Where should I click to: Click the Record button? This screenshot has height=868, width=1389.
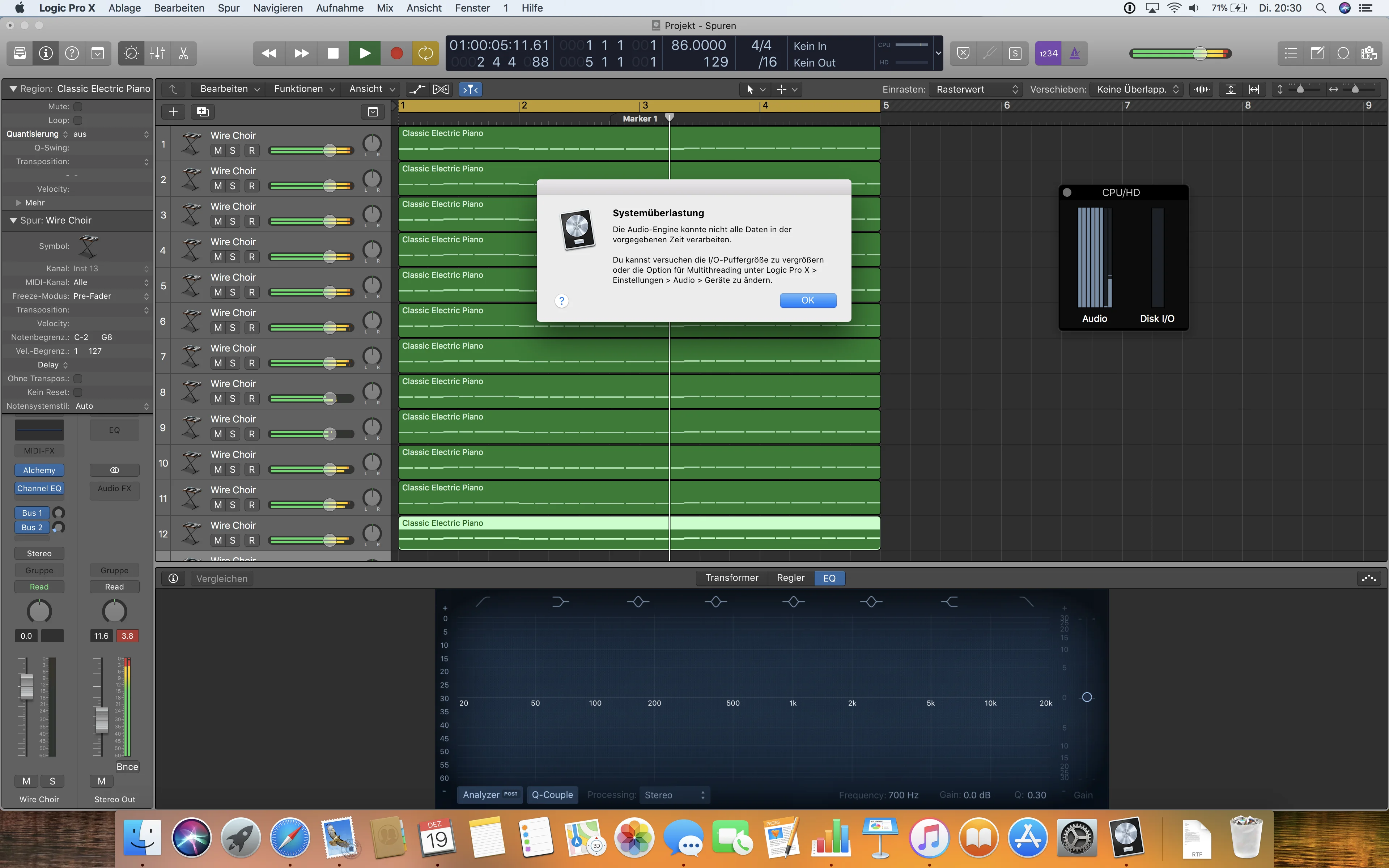click(396, 54)
